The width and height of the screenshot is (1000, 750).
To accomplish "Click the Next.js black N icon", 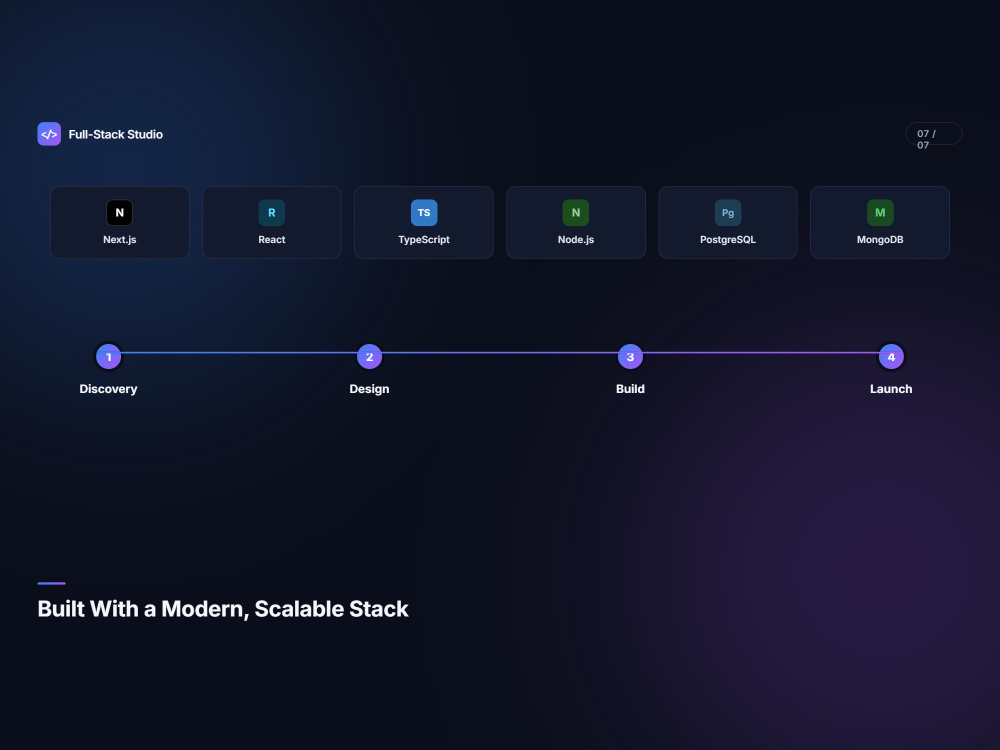I will coord(119,213).
